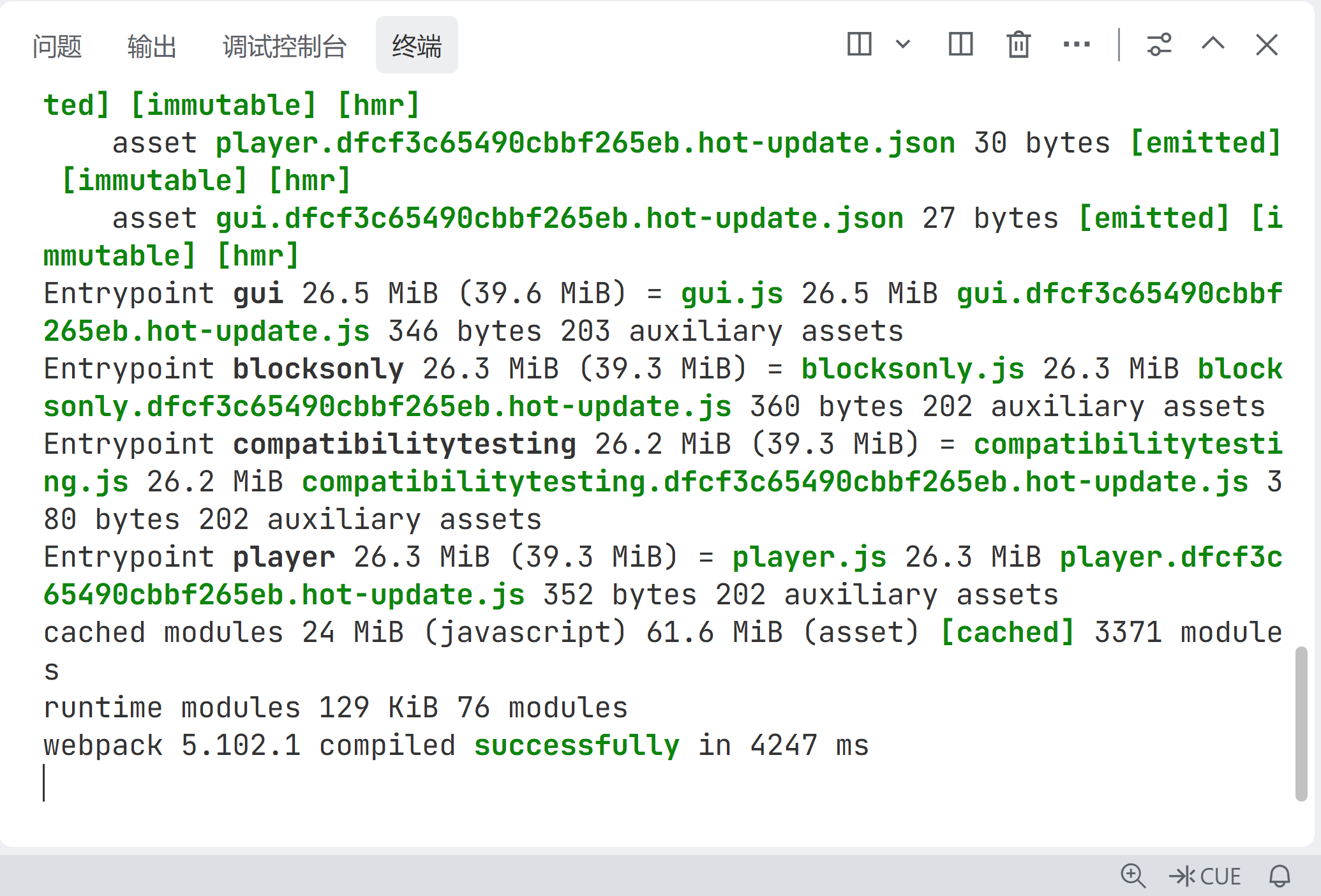Click the second split panel icon

[x=960, y=45]
